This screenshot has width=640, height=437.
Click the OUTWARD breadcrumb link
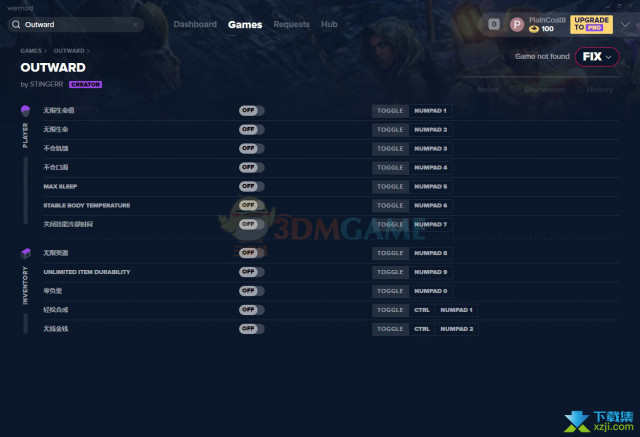pos(69,51)
